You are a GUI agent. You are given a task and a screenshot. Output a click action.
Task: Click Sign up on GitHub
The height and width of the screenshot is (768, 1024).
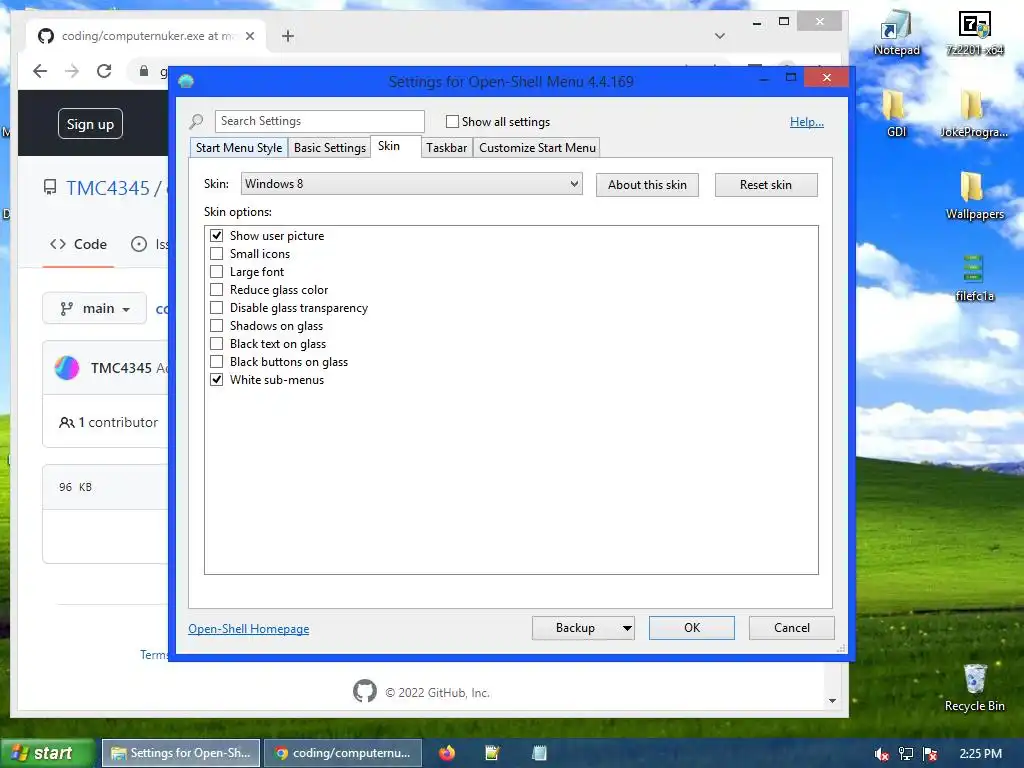[x=90, y=124]
